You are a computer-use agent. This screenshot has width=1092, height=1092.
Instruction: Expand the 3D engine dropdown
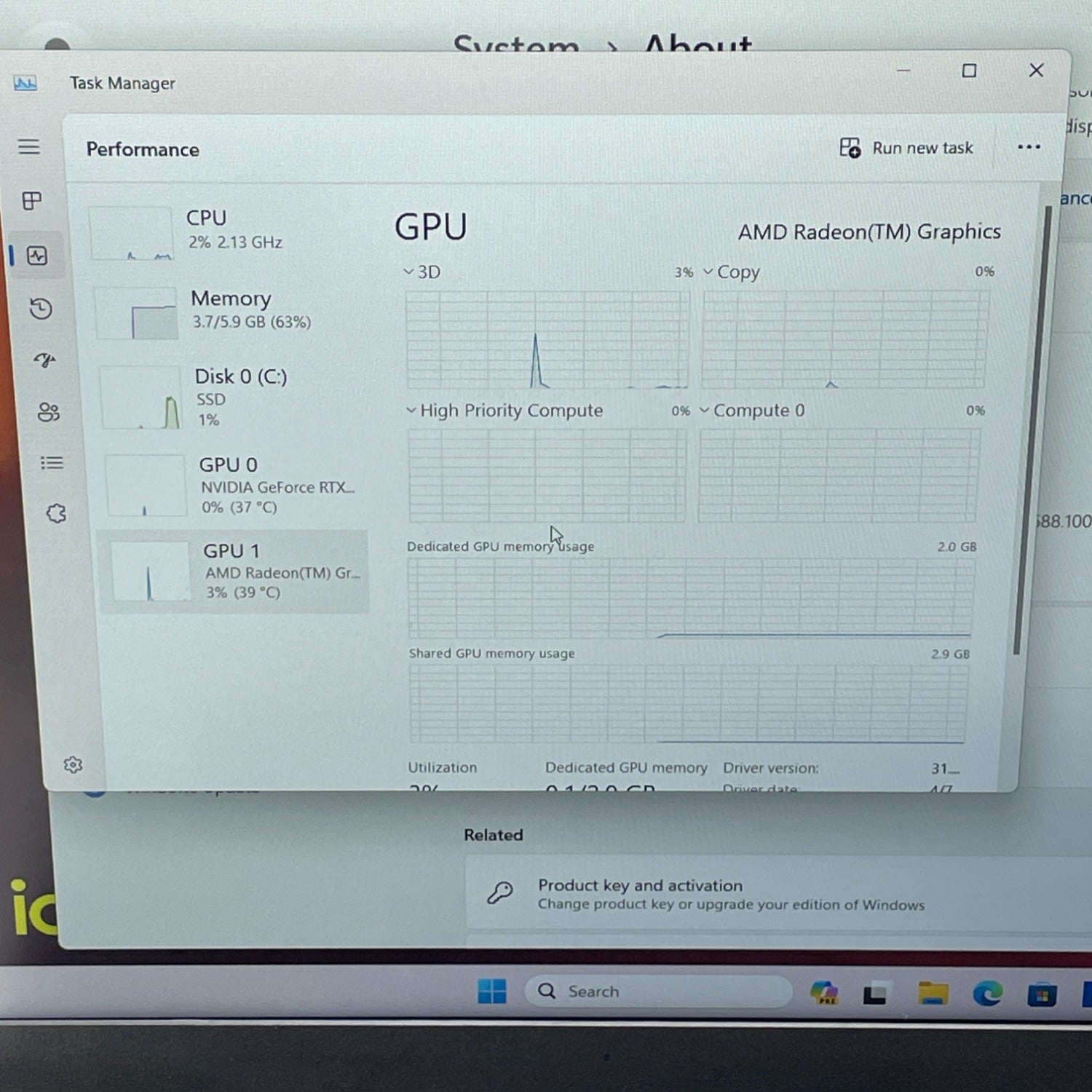click(422, 272)
